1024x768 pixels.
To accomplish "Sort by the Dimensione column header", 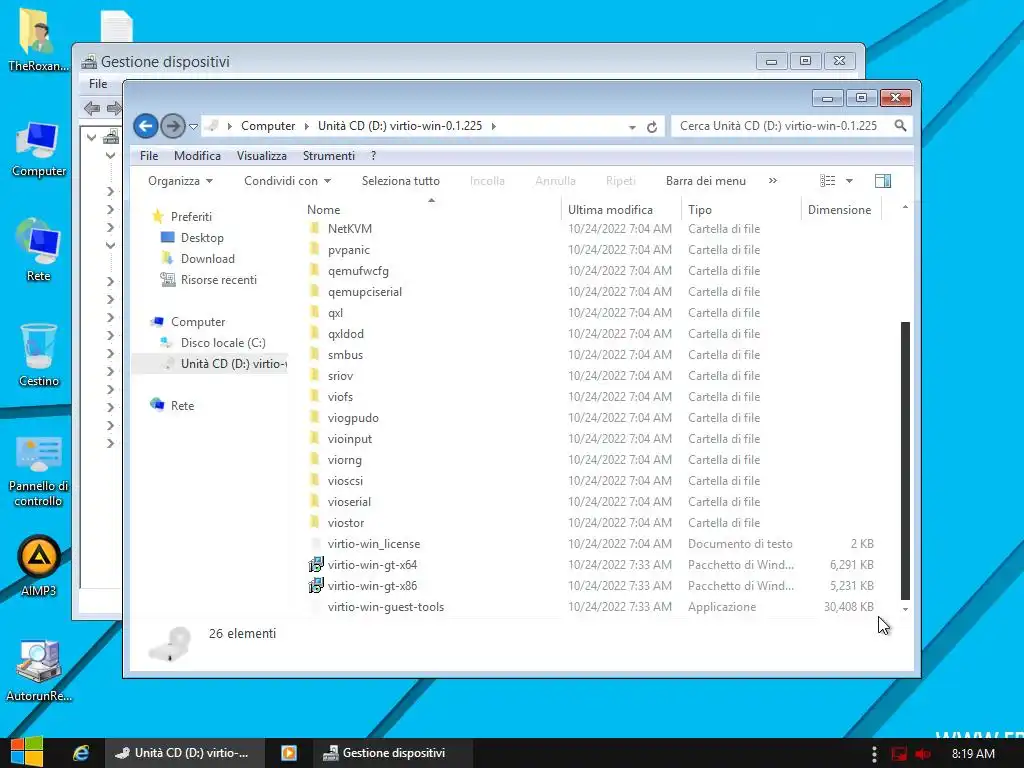I will click(841, 210).
